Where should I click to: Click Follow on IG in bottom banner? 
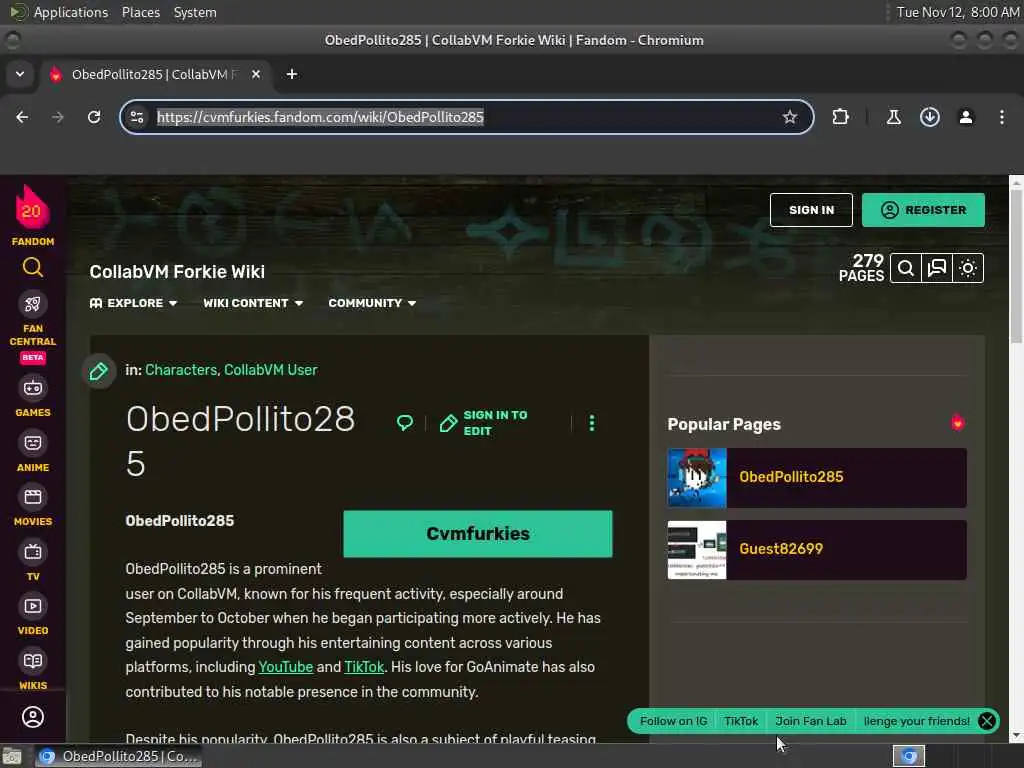[x=673, y=721]
